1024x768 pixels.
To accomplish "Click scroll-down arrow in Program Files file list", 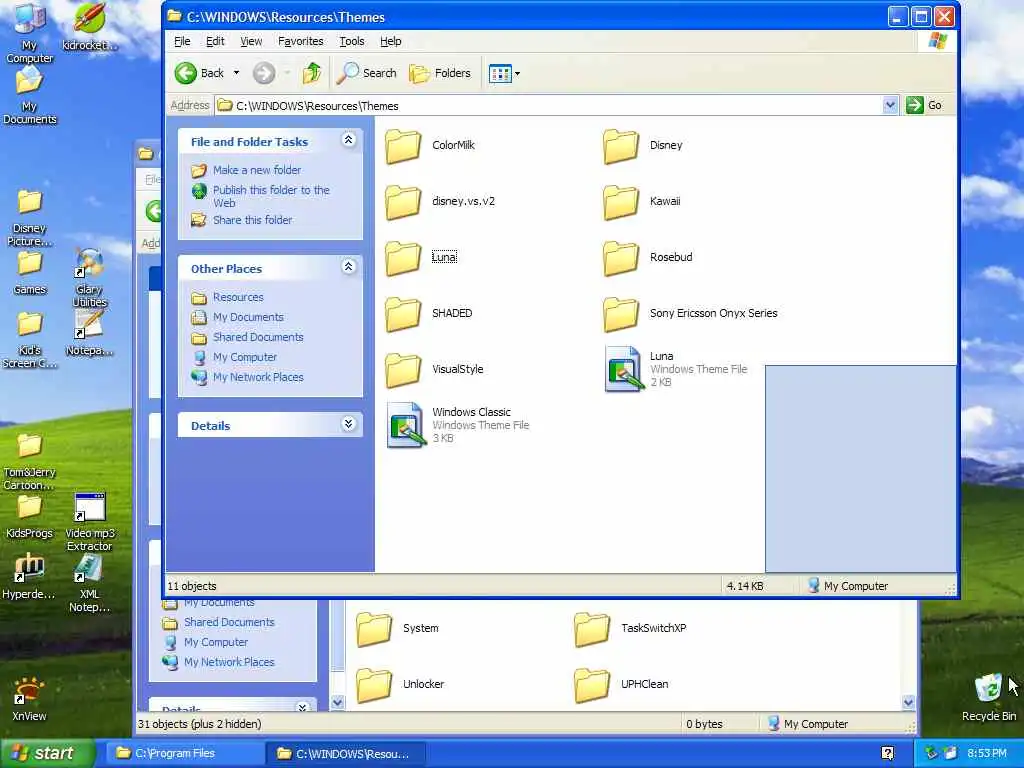I will [x=908, y=703].
